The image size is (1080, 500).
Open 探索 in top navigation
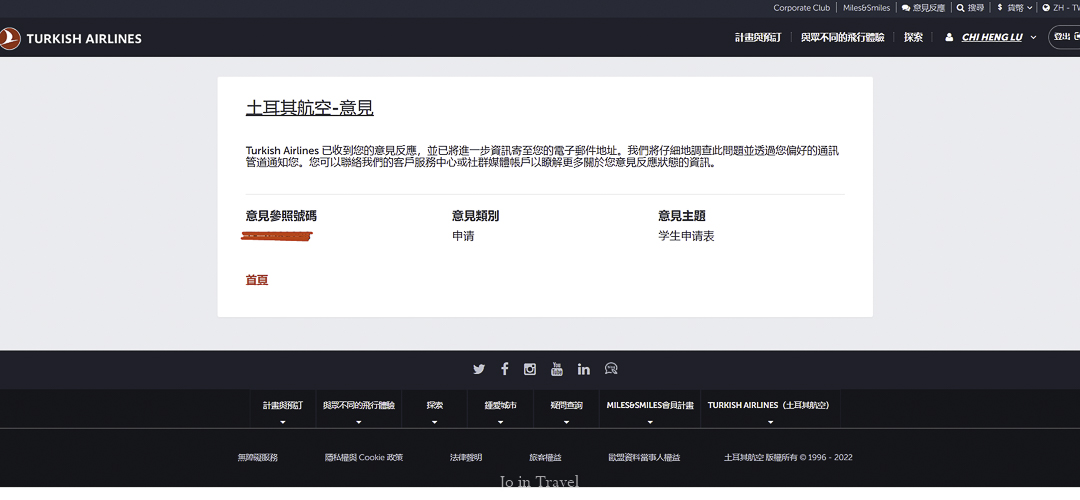point(913,38)
